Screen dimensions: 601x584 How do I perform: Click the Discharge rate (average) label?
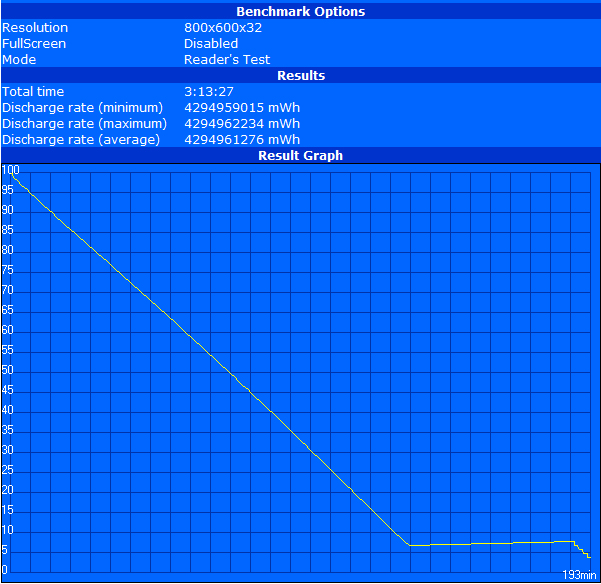[x=81, y=139]
